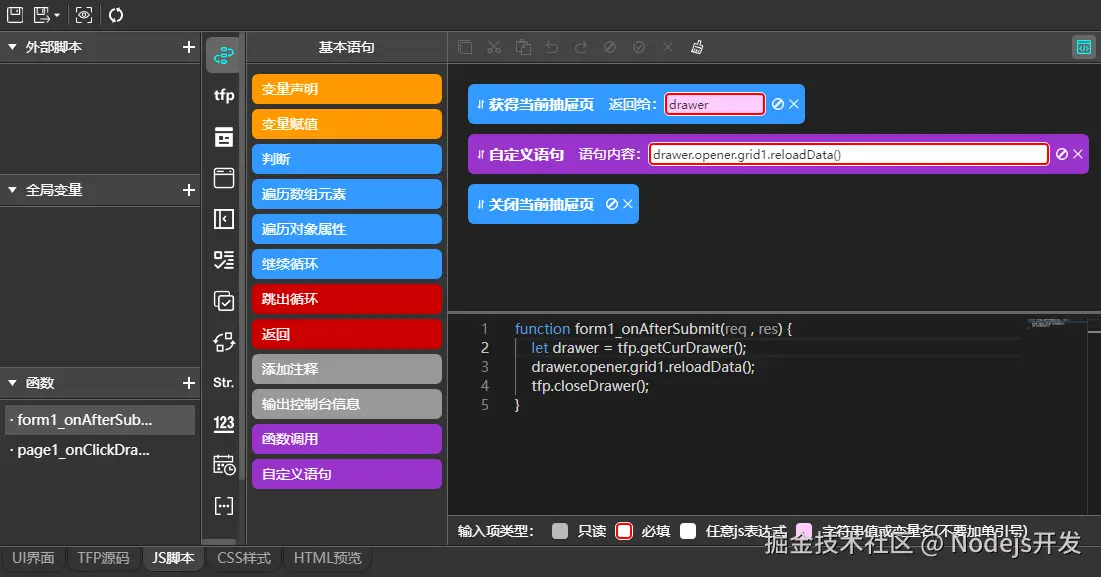Open the tfp category in sidebar
This screenshot has height=577, width=1101.
(223, 95)
